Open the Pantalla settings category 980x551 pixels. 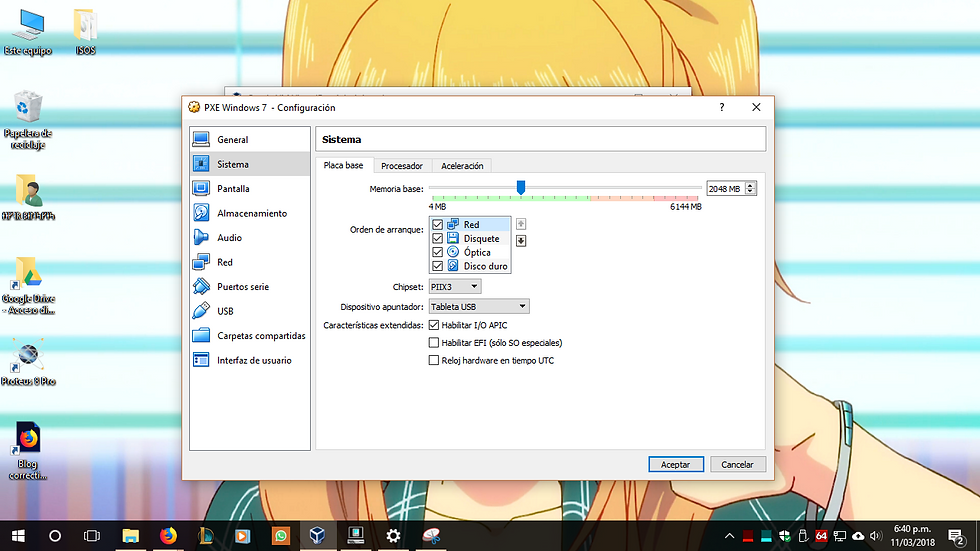click(249, 189)
